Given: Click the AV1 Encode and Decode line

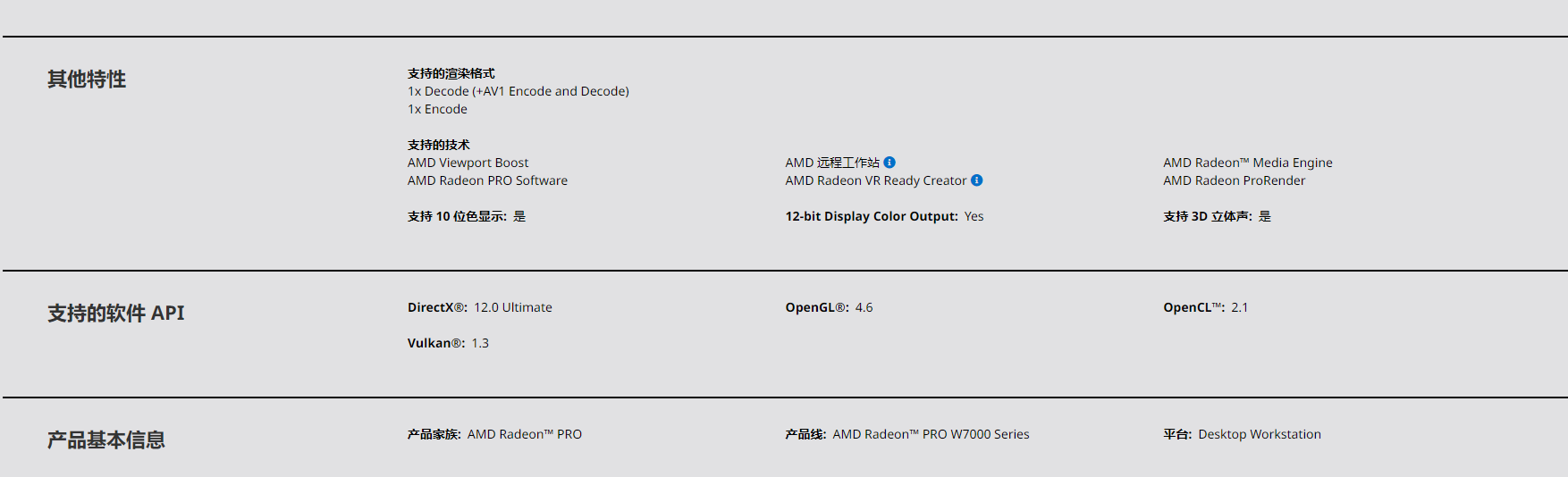Looking at the screenshot, I should click(x=518, y=91).
